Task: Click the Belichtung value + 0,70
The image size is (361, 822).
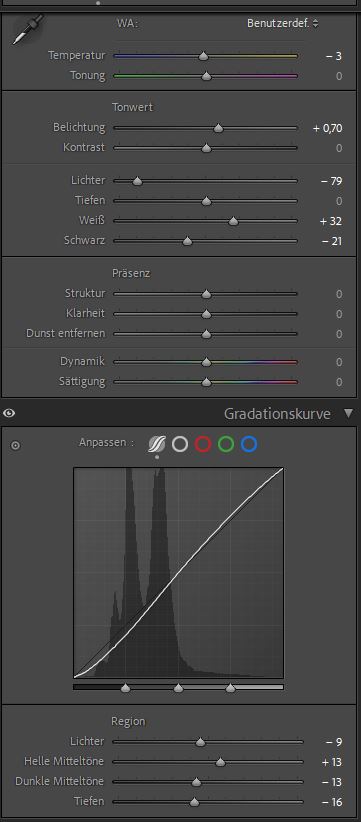Action: click(327, 128)
